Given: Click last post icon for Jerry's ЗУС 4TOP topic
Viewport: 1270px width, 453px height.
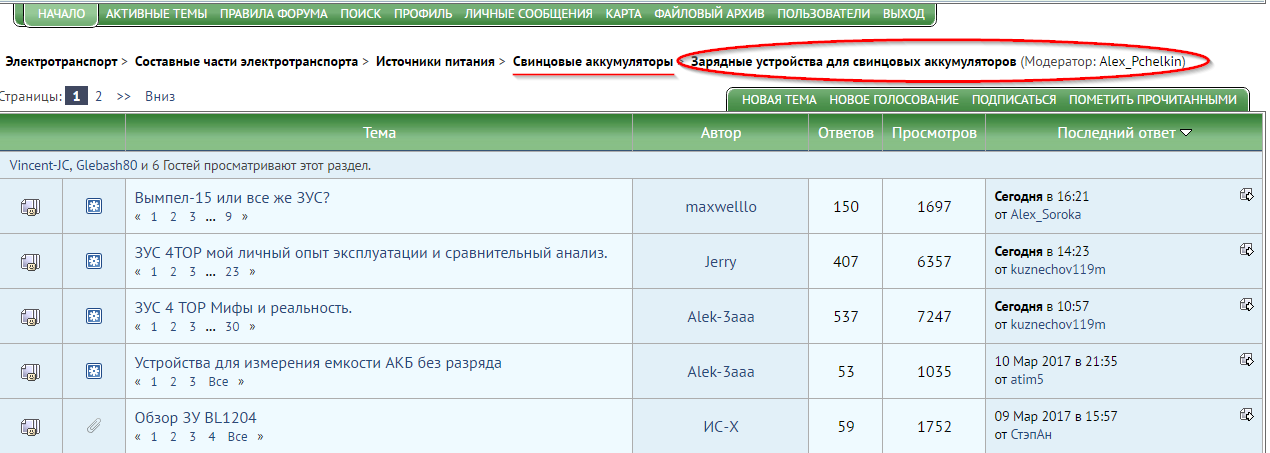Looking at the screenshot, I should point(1246,250).
